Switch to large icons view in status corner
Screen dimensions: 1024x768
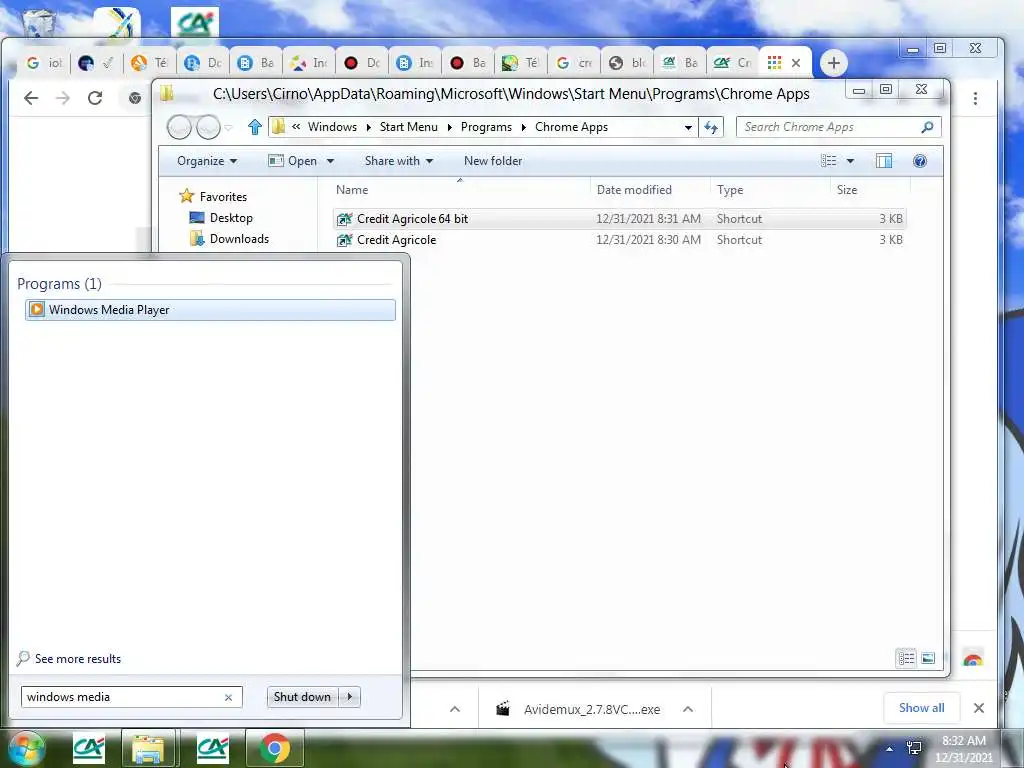(x=928, y=658)
